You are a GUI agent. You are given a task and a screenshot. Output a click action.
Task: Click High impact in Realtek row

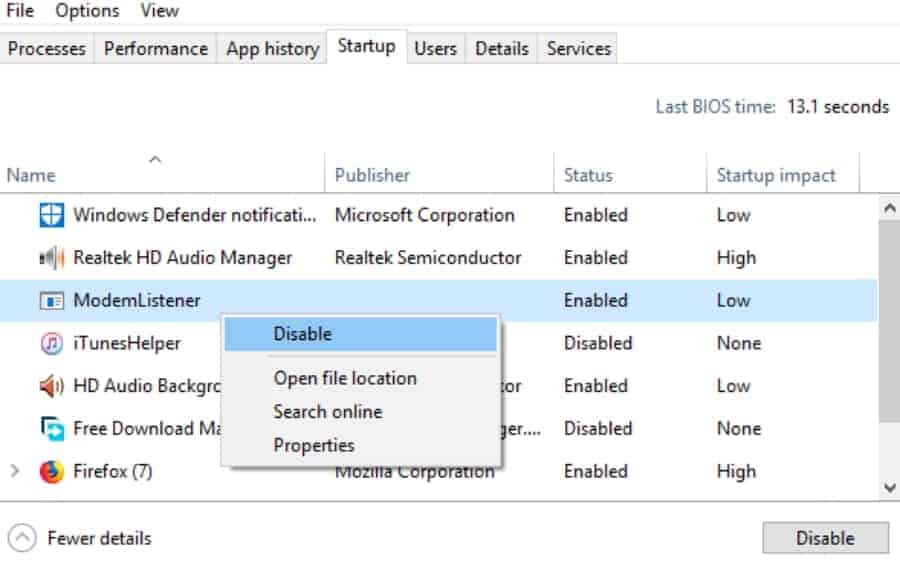click(736, 258)
